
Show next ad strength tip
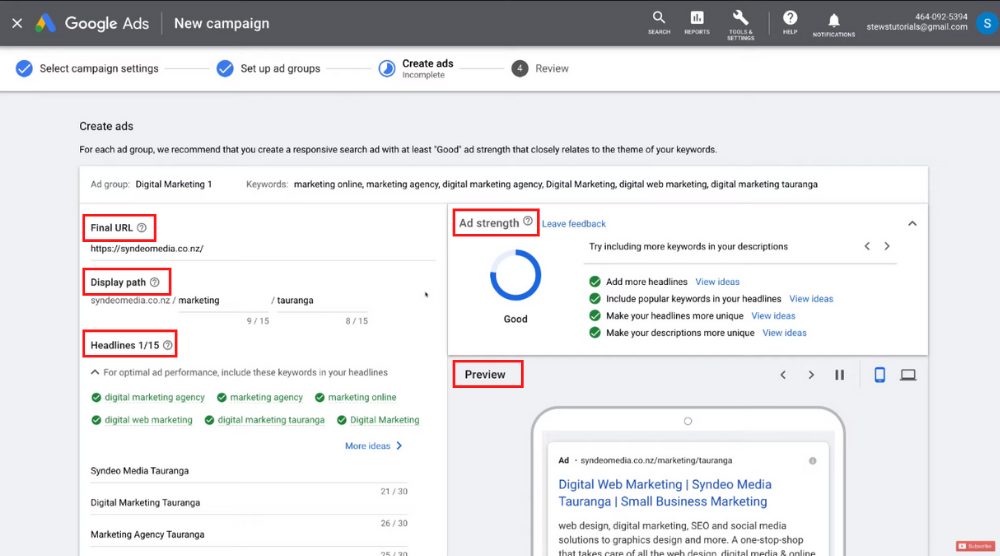(886, 246)
